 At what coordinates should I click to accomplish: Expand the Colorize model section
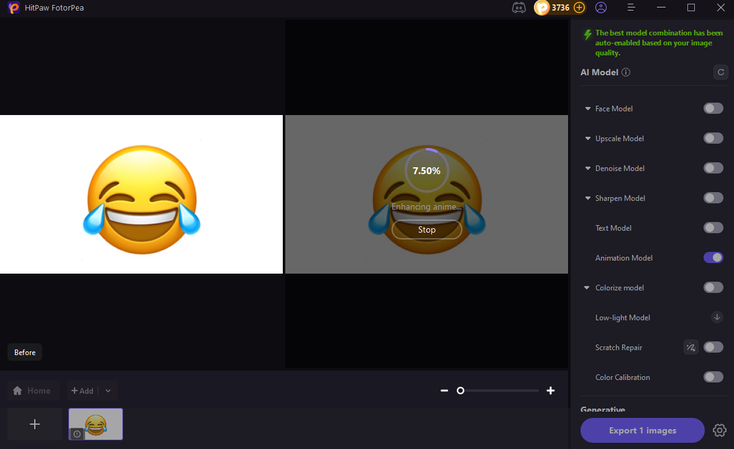[587, 288]
